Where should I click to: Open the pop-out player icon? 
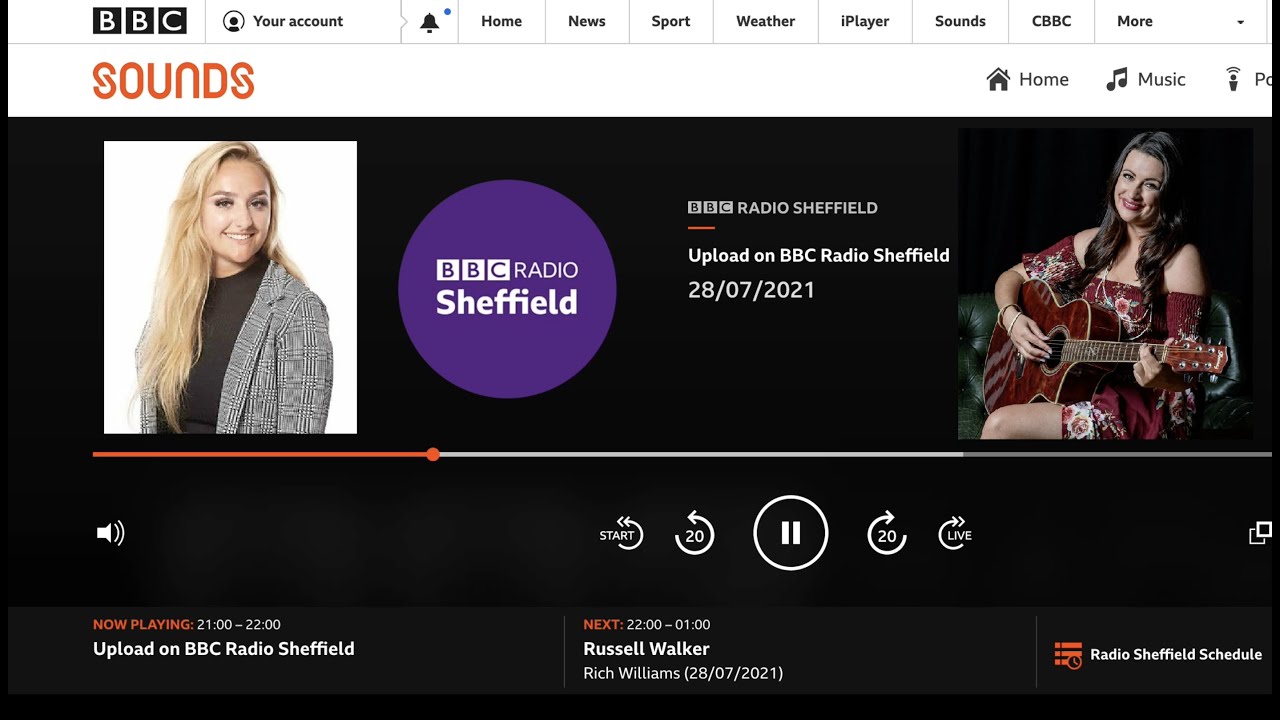(1260, 533)
